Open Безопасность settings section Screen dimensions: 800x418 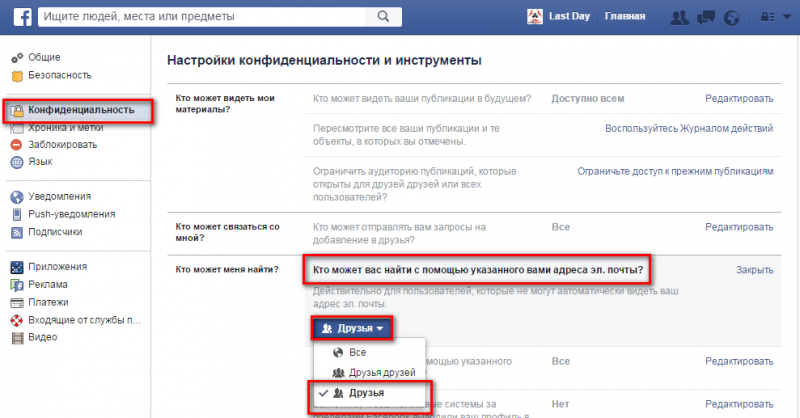(x=60, y=75)
